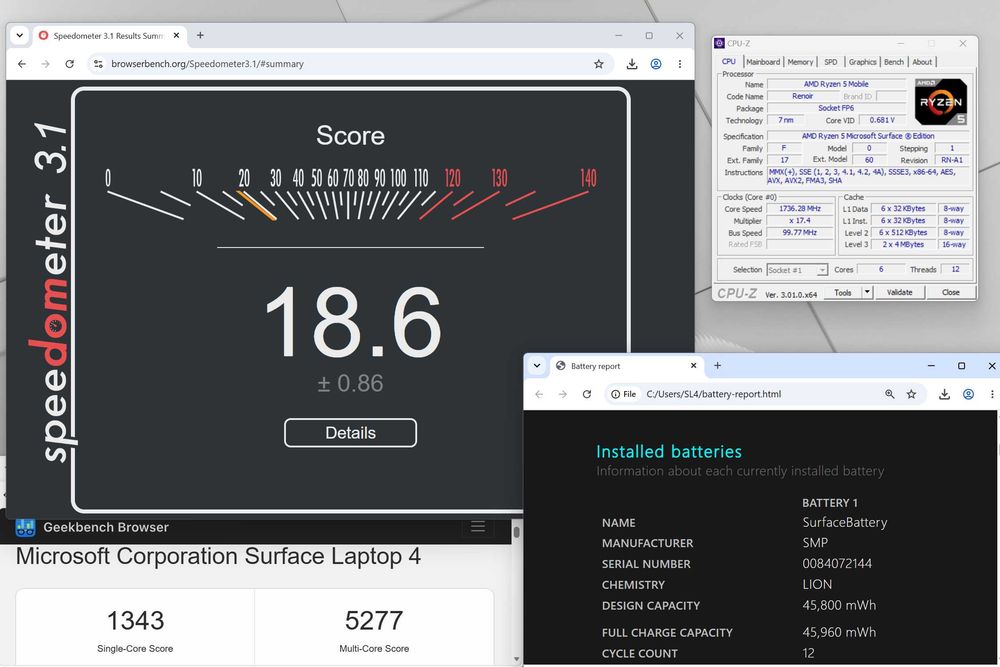Click back arrow in Speedometer browser window

click(22, 64)
